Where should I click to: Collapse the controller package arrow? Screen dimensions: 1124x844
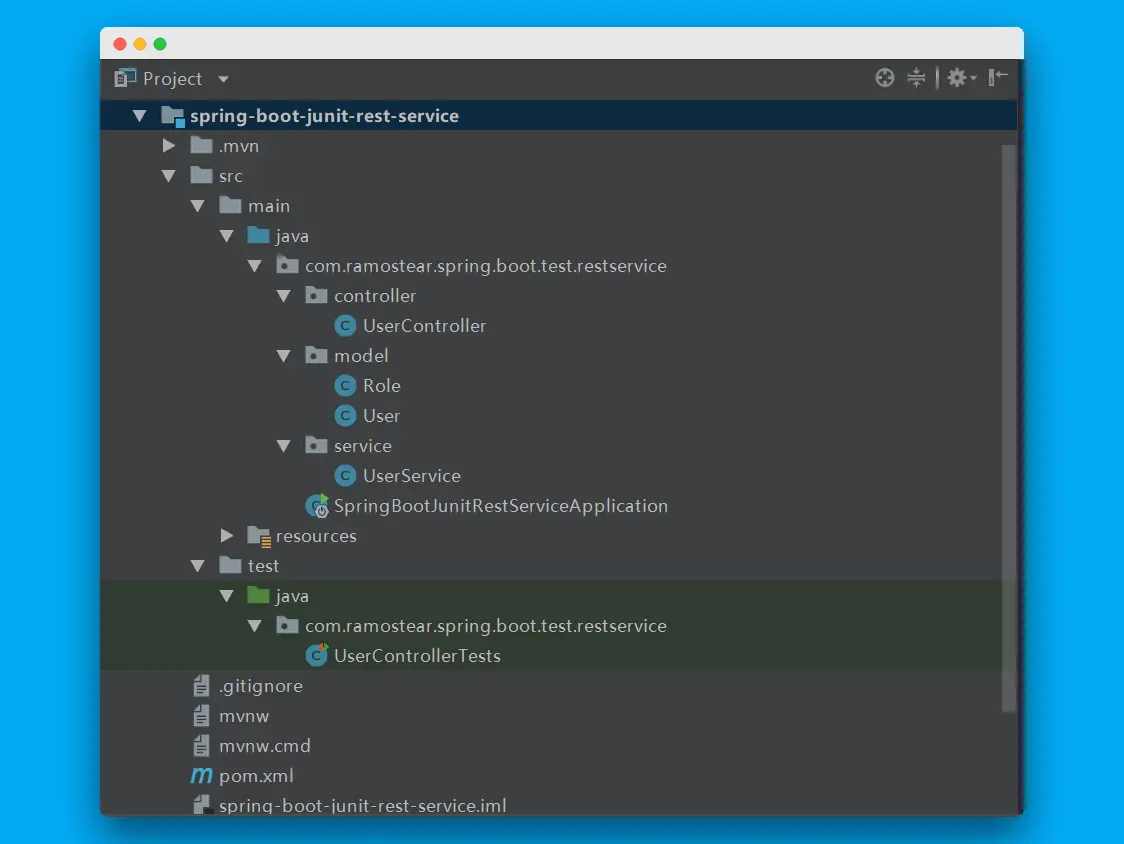coord(284,296)
